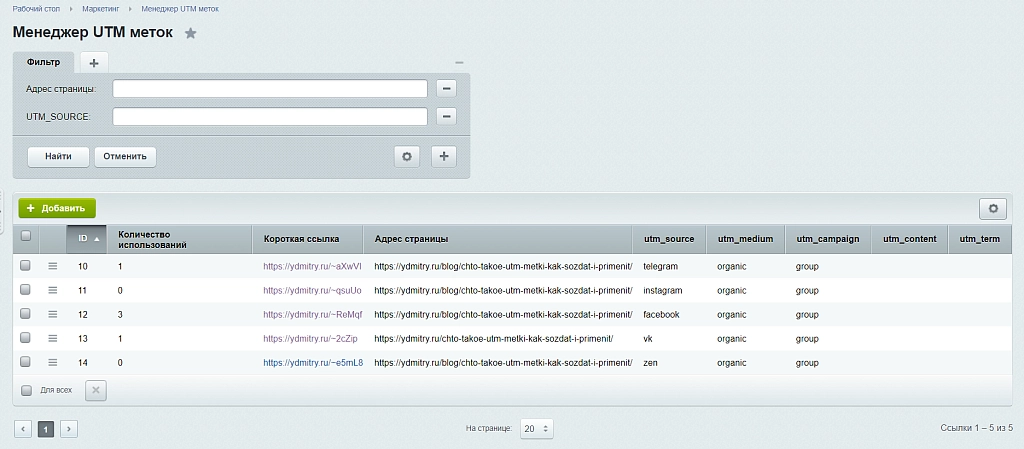The height and width of the screenshot is (449, 1024).
Task: Select the Фильтр tab
Action: 43,63
